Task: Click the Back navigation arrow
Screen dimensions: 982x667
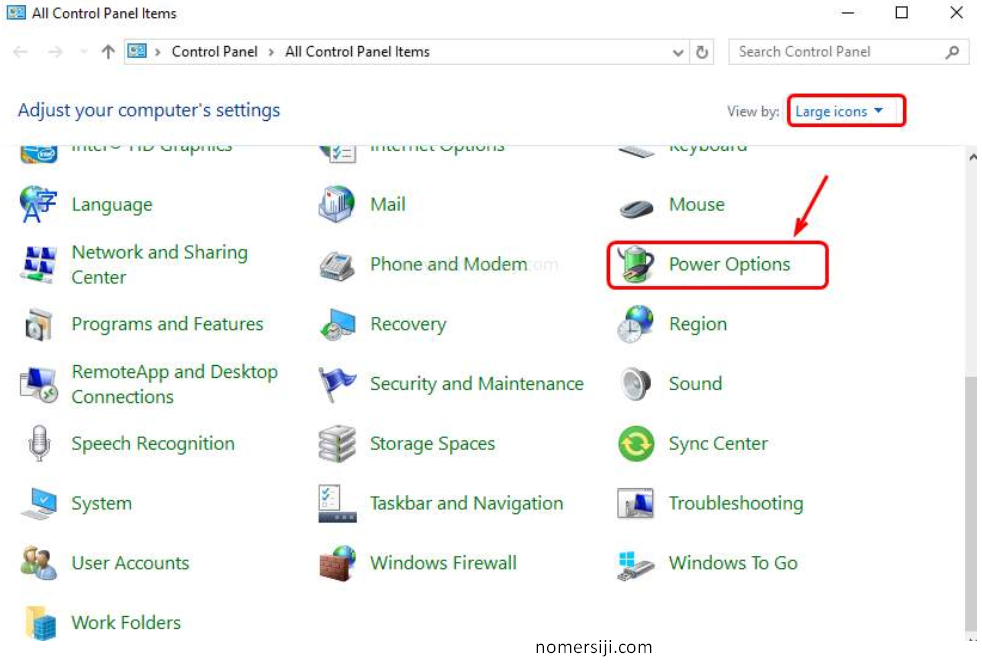Action: click(x=20, y=52)
